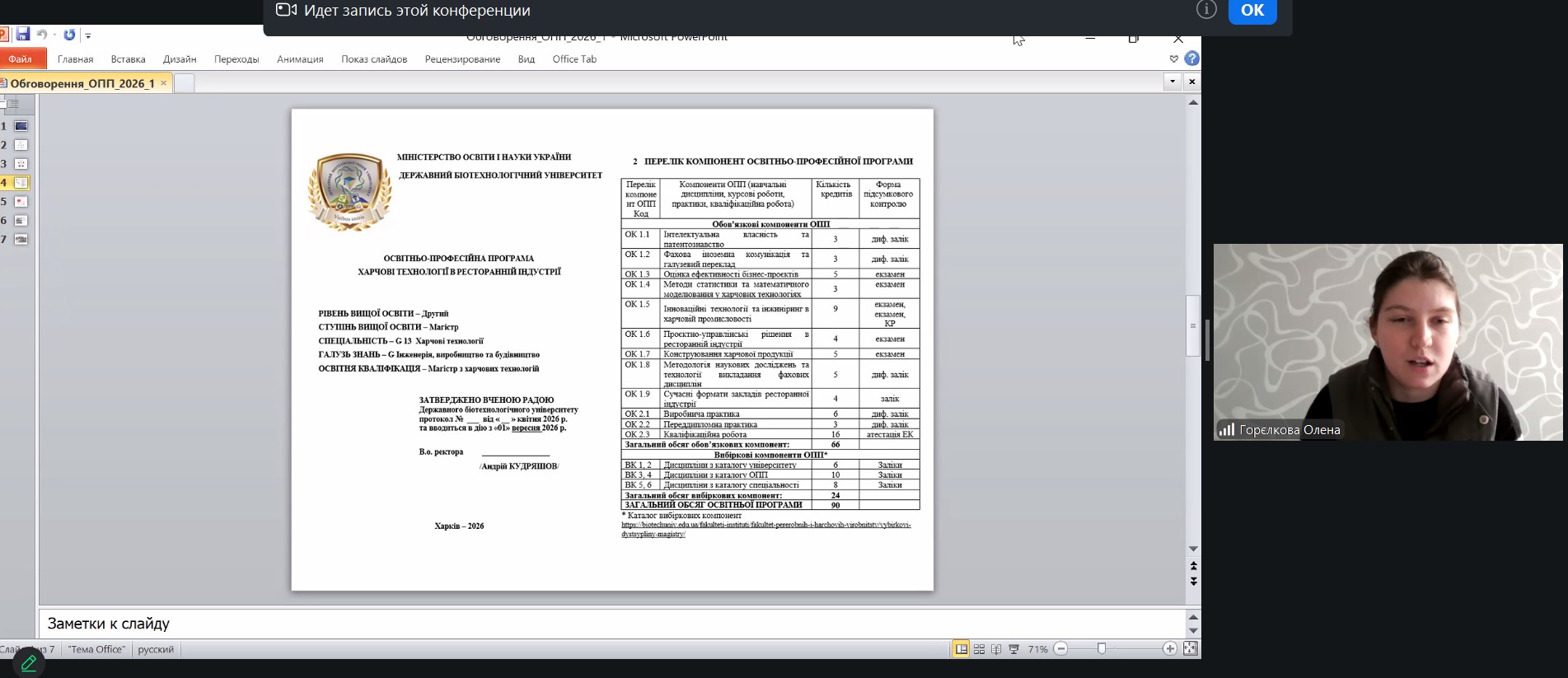Open Customize Quick Access Toolbar dropdown
Screen dimensions: 1568x678
pyautogui.click(x=88, y=35)
